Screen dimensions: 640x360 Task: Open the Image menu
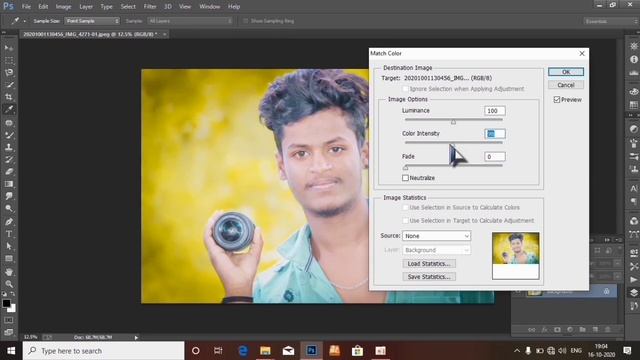pyautogui.click(x=63, y=7)
